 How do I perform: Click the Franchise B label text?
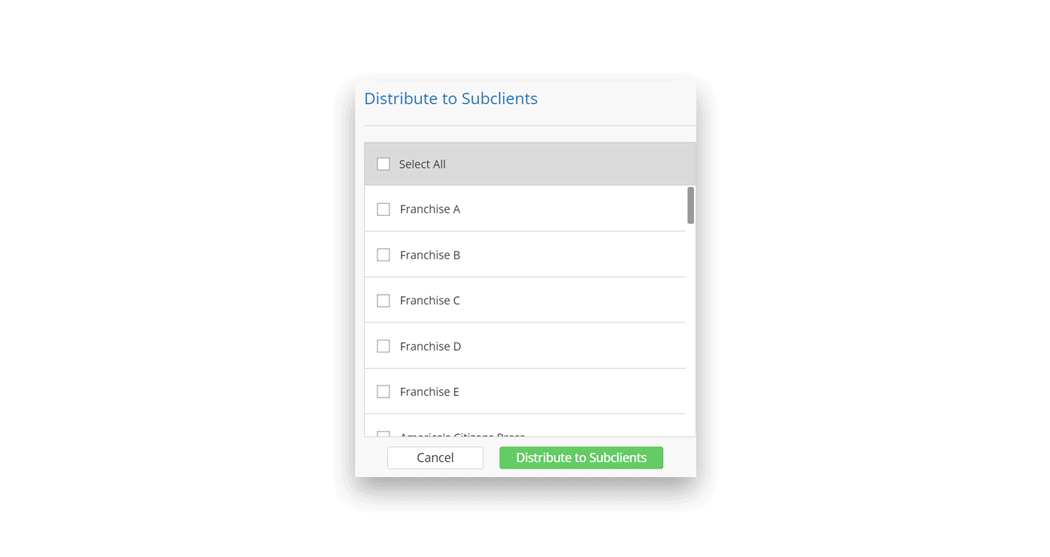tap(430, 255)
